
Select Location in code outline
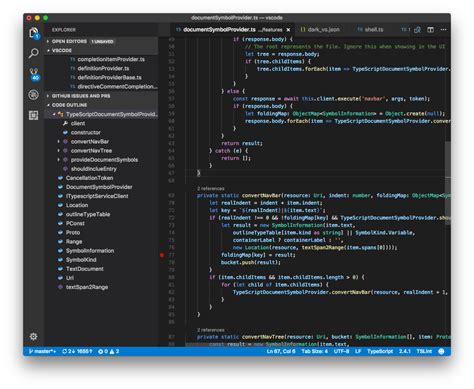click(x=77, y=205)
